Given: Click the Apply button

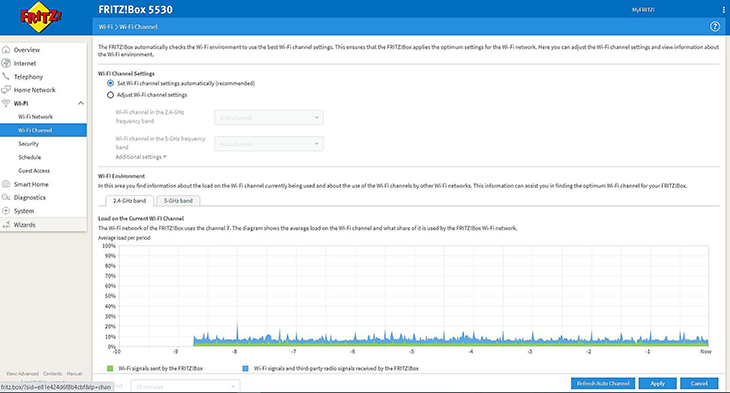Looking at the screenshot, I should coord(657,383).
